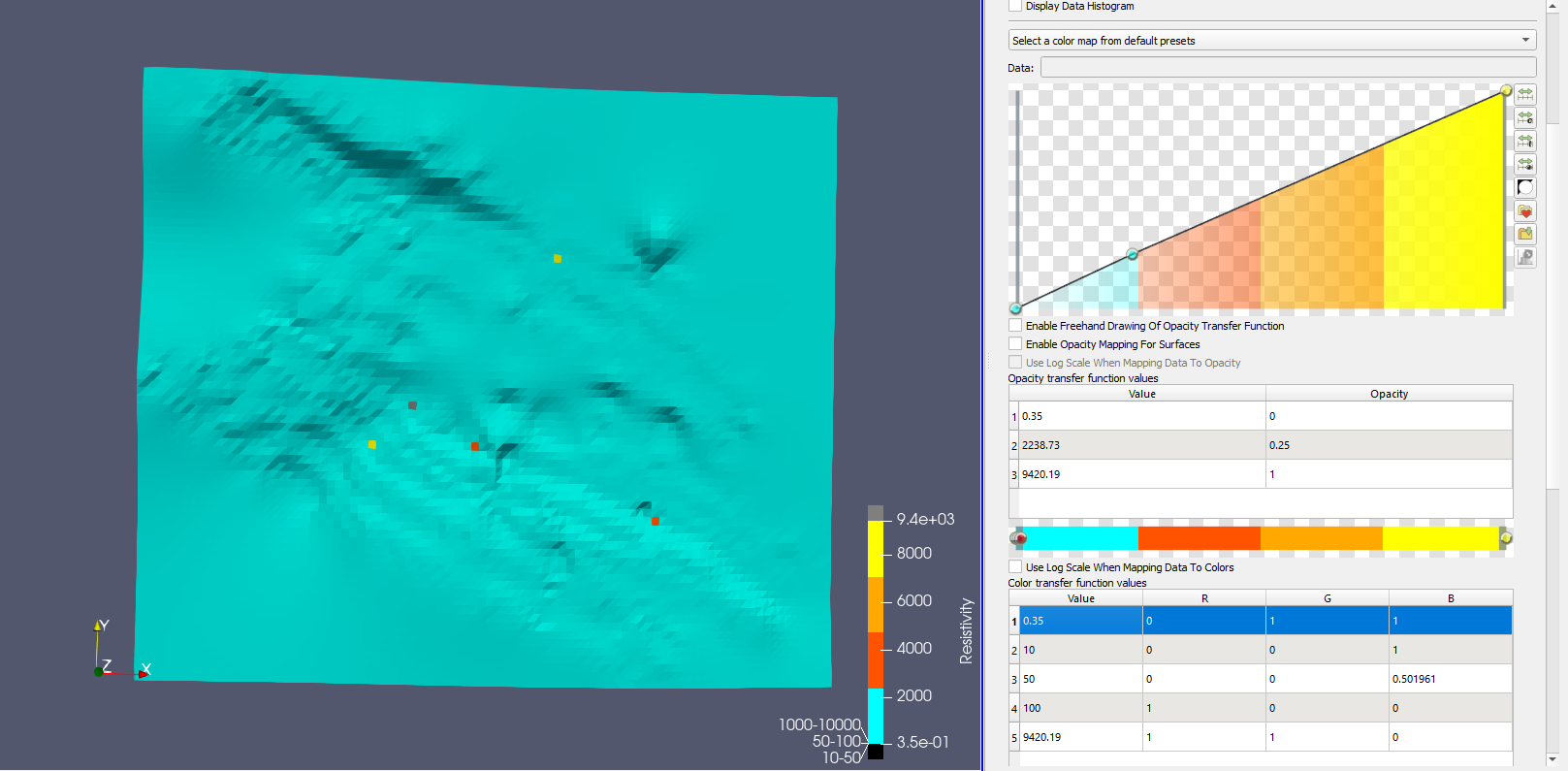Select the middle opacity control point on the graph

pos(1132,254)
